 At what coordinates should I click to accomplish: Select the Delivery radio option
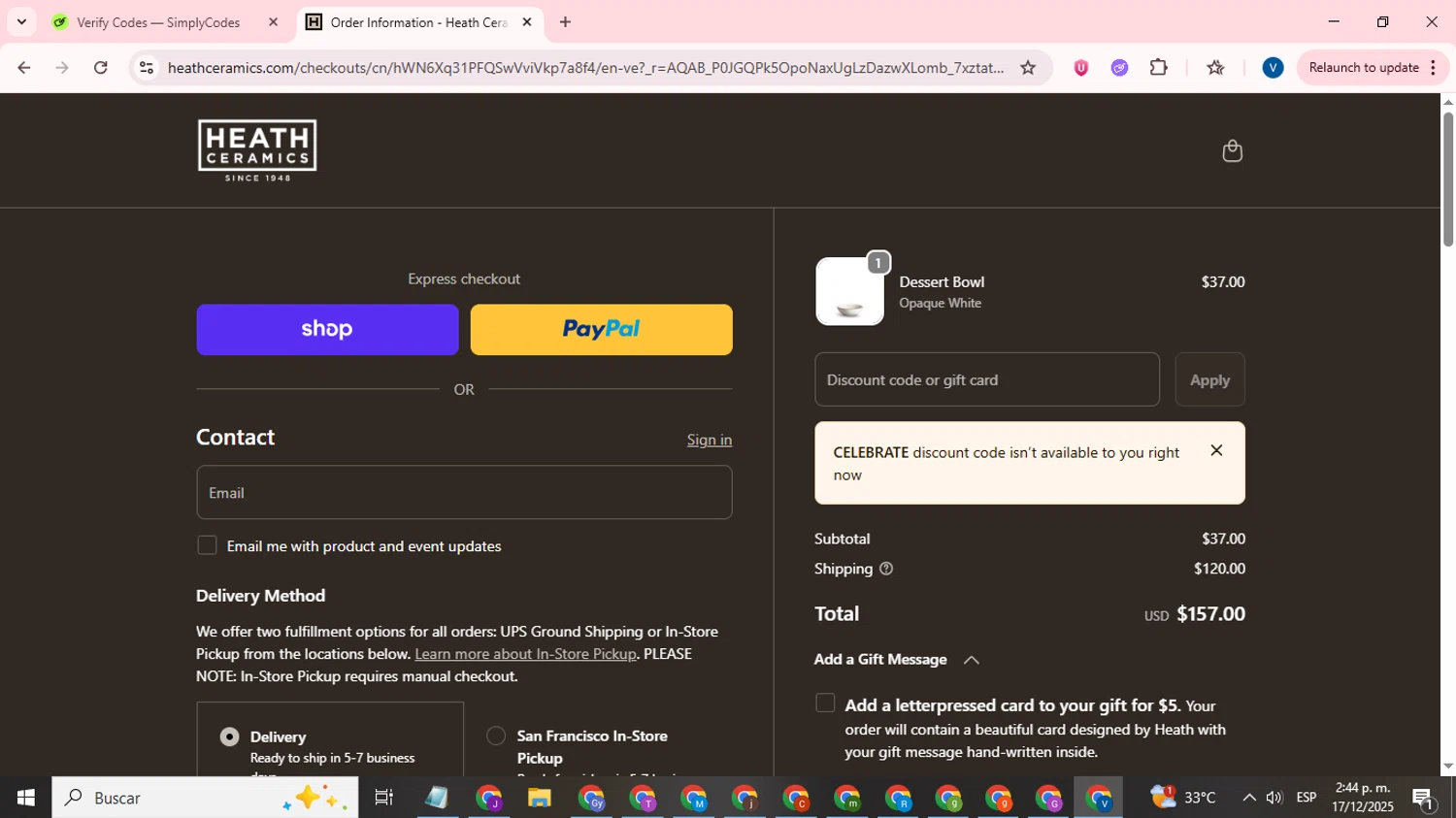[x=229, y=736]
